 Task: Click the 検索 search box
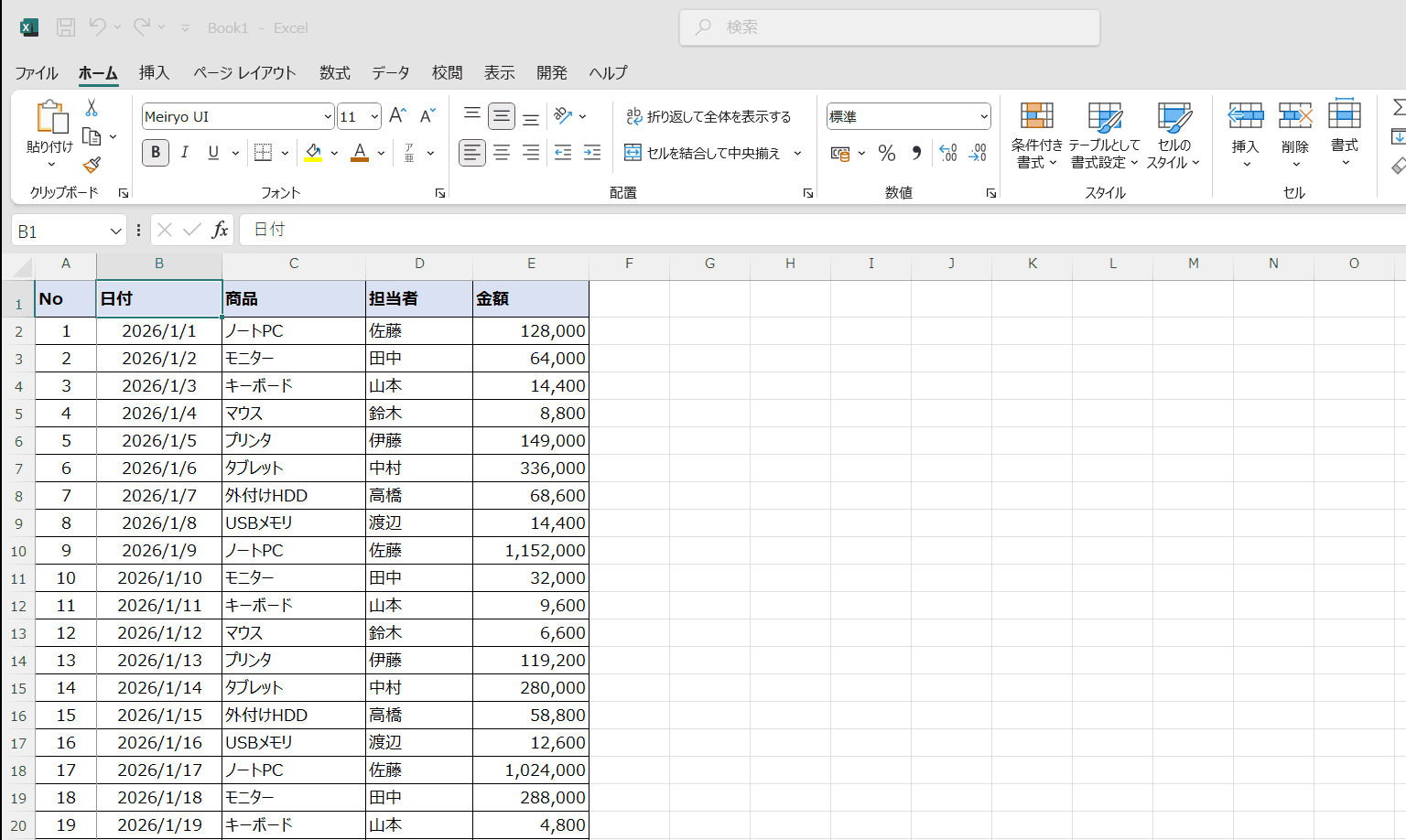coord(889,27)
